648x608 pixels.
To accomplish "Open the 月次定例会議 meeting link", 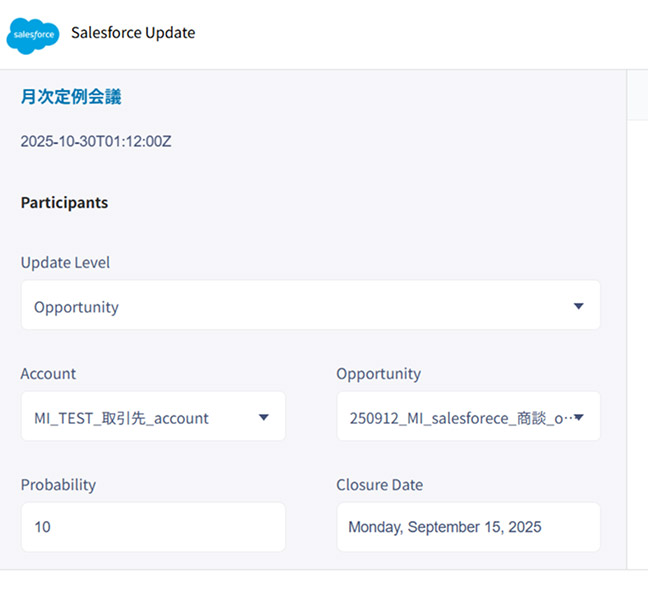I will (71, 97).
